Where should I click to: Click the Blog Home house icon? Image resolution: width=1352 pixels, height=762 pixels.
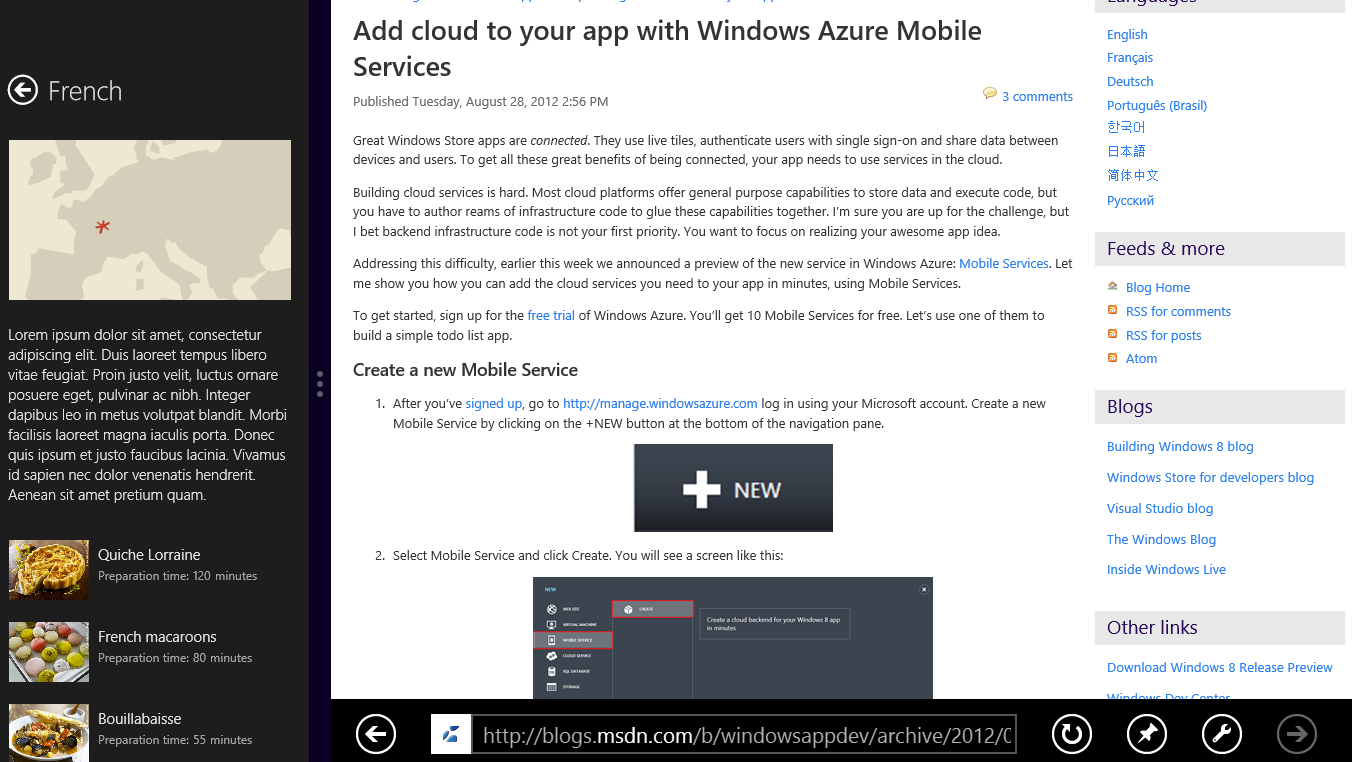click(x=1113, y=286)
